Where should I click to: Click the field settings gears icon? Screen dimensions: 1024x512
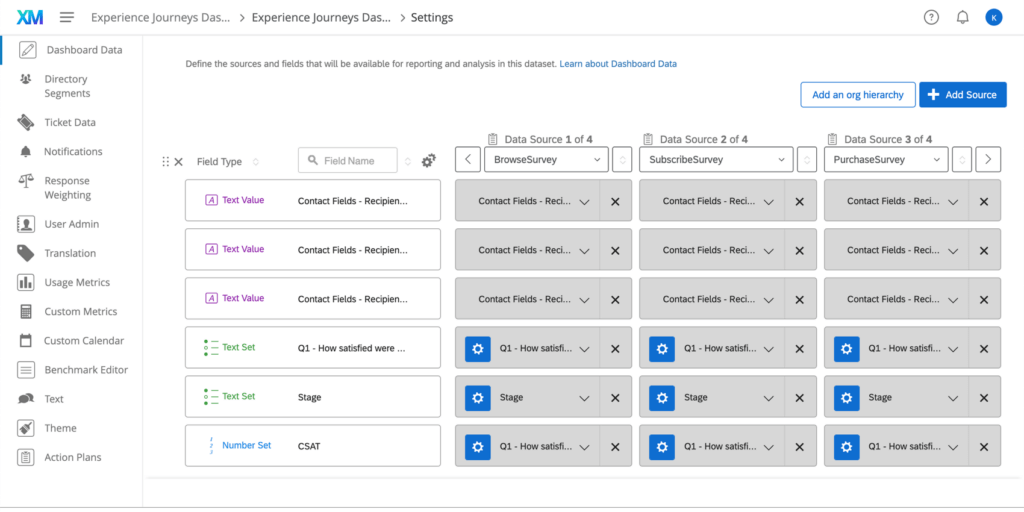pyautogui.click(x=429, y=160)
